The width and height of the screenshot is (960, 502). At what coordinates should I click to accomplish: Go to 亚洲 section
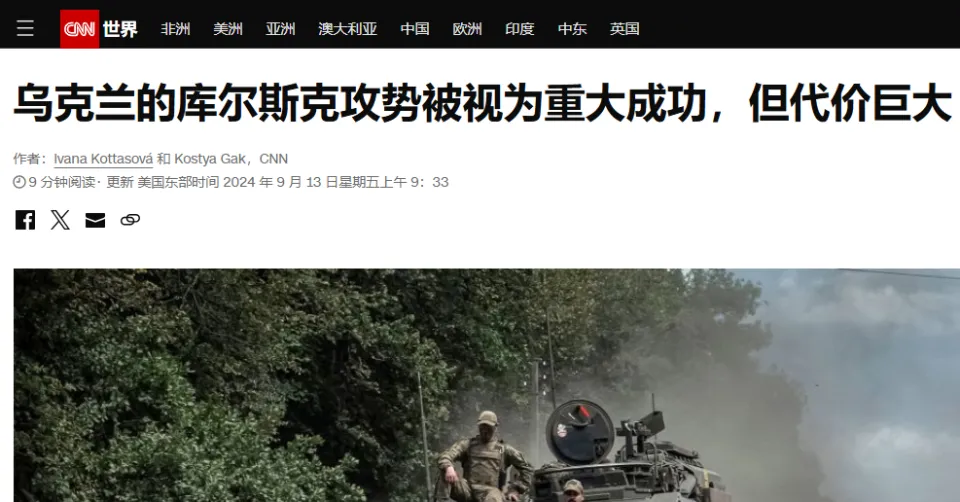(280, 29)
